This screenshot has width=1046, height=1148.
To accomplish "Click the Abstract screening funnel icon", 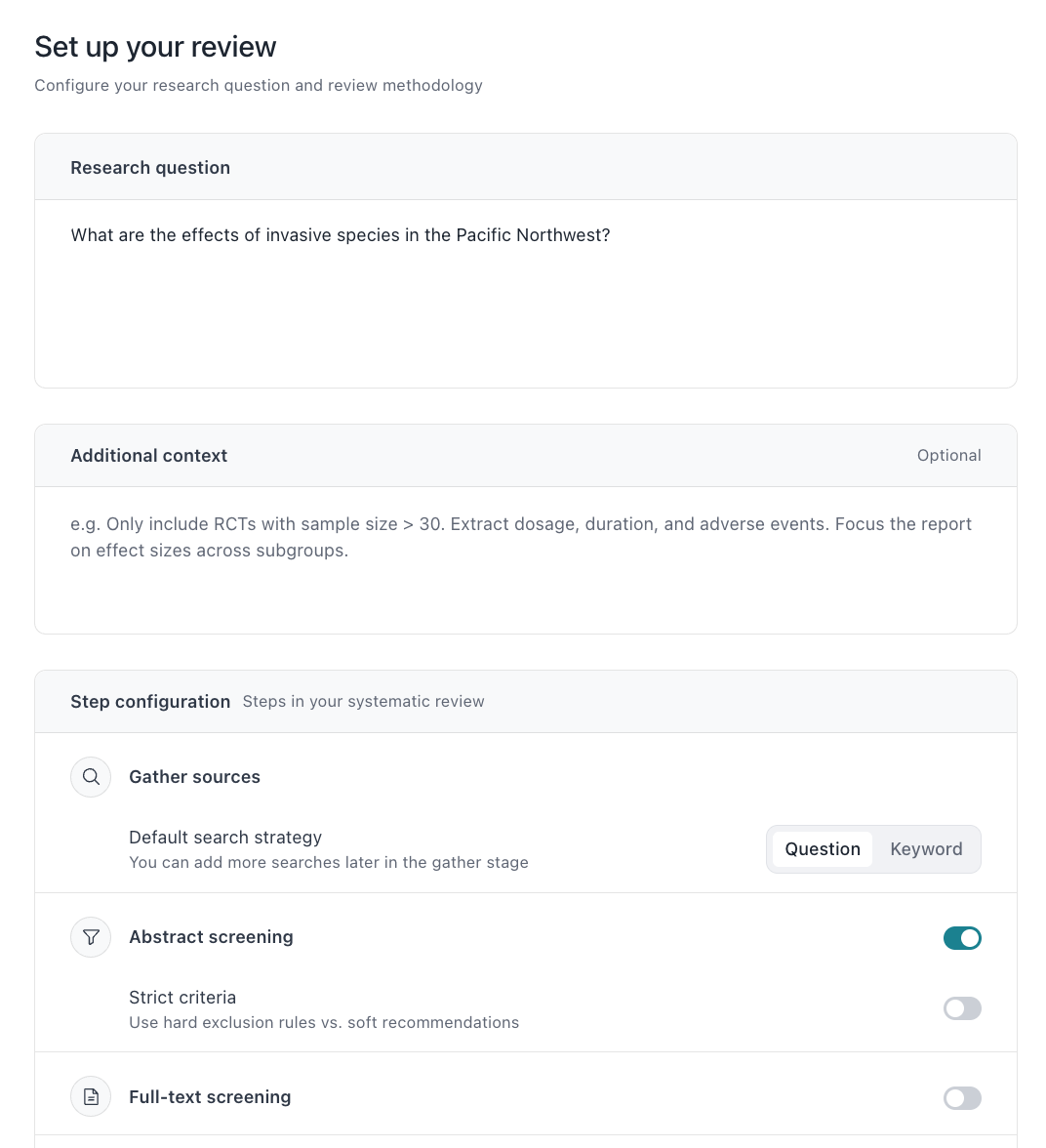I will click(91, 937).
